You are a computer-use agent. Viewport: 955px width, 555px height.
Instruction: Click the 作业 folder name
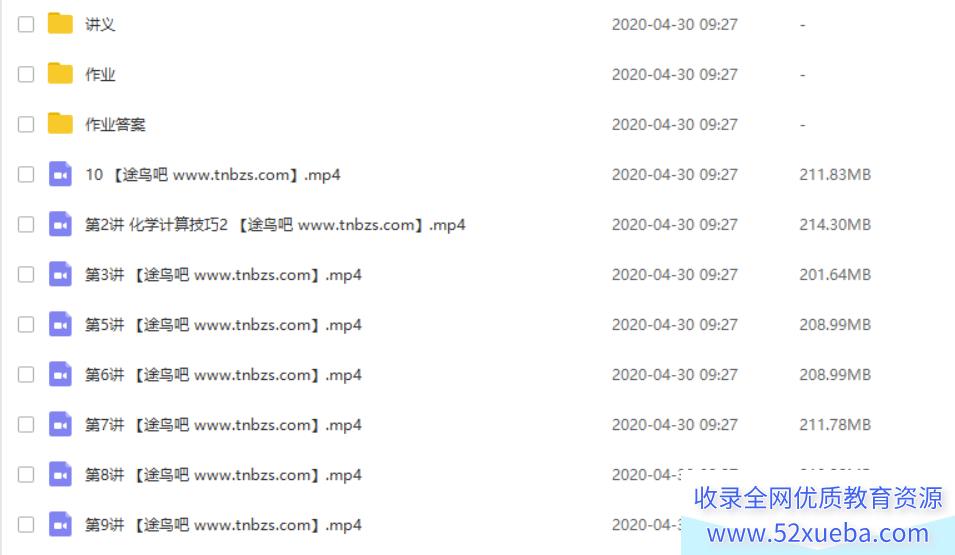100,74
